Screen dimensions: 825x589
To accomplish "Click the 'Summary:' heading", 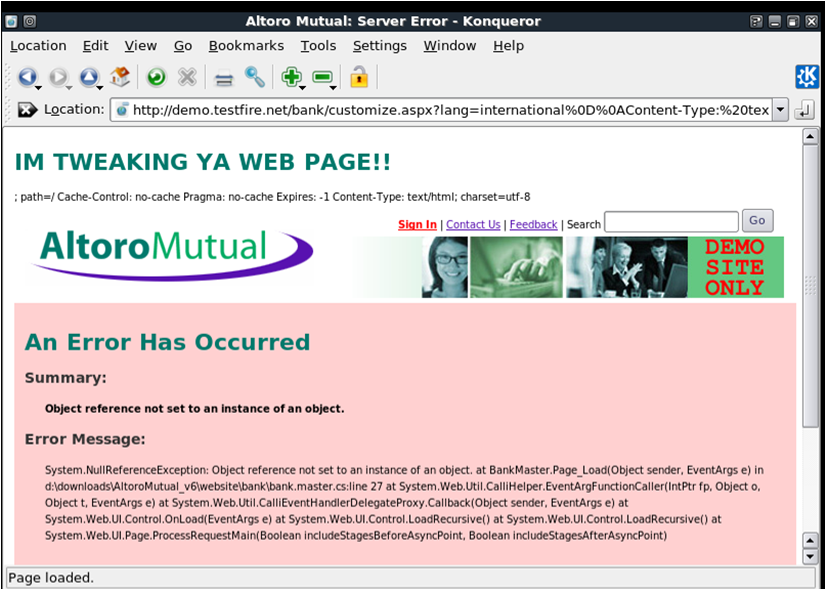I will click(x=65, y=378).
